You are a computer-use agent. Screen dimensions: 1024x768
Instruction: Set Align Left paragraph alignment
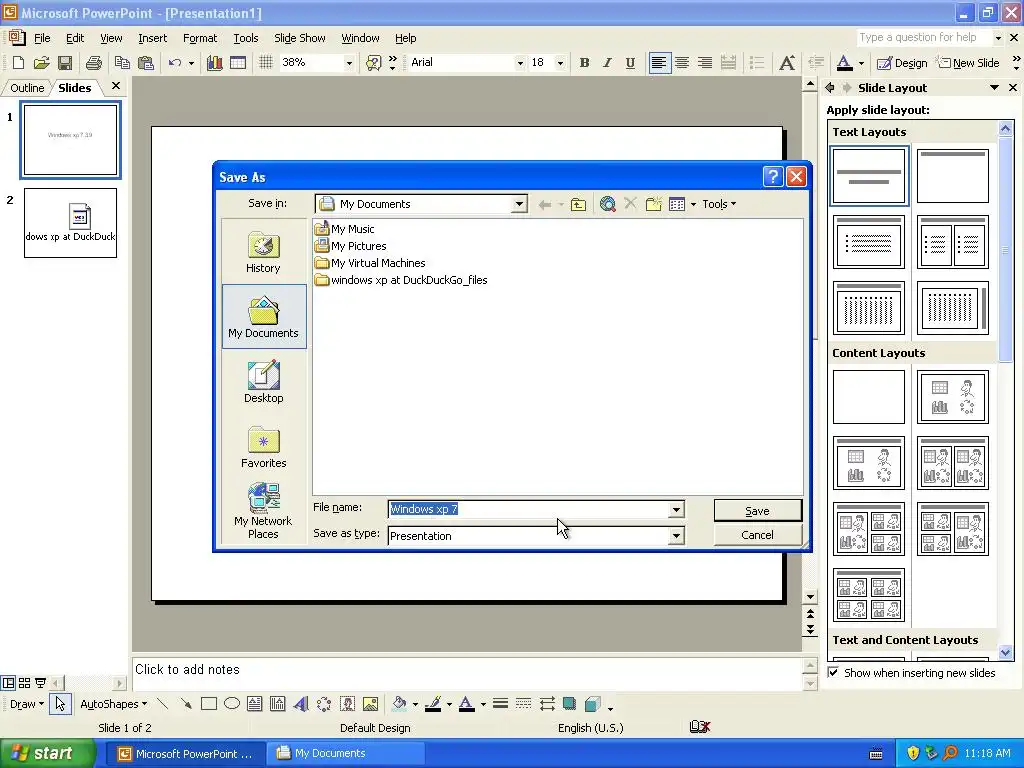pyautogui.click(x=659, y=63)
